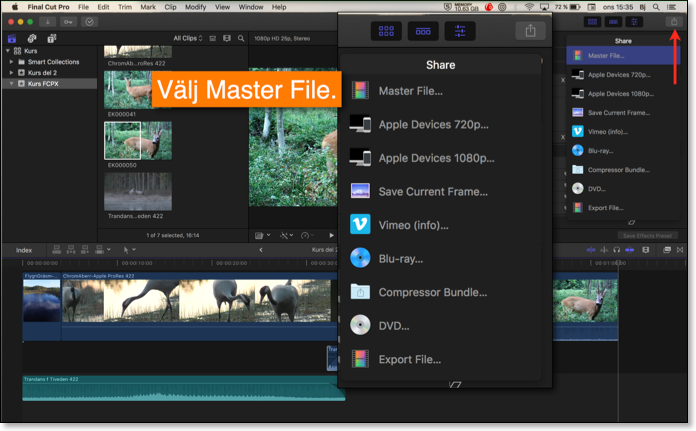
Task: Choose highlighted Master File in Share popup
Action: pyautogui.click(x=623, y=55)
